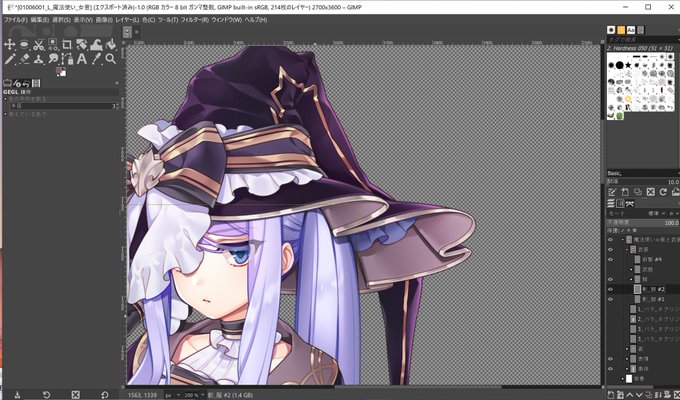Viewport: 680px width, 400px height.
Task: Toggle the lock pixels protection icon
Action: click(x=624, y=230)
